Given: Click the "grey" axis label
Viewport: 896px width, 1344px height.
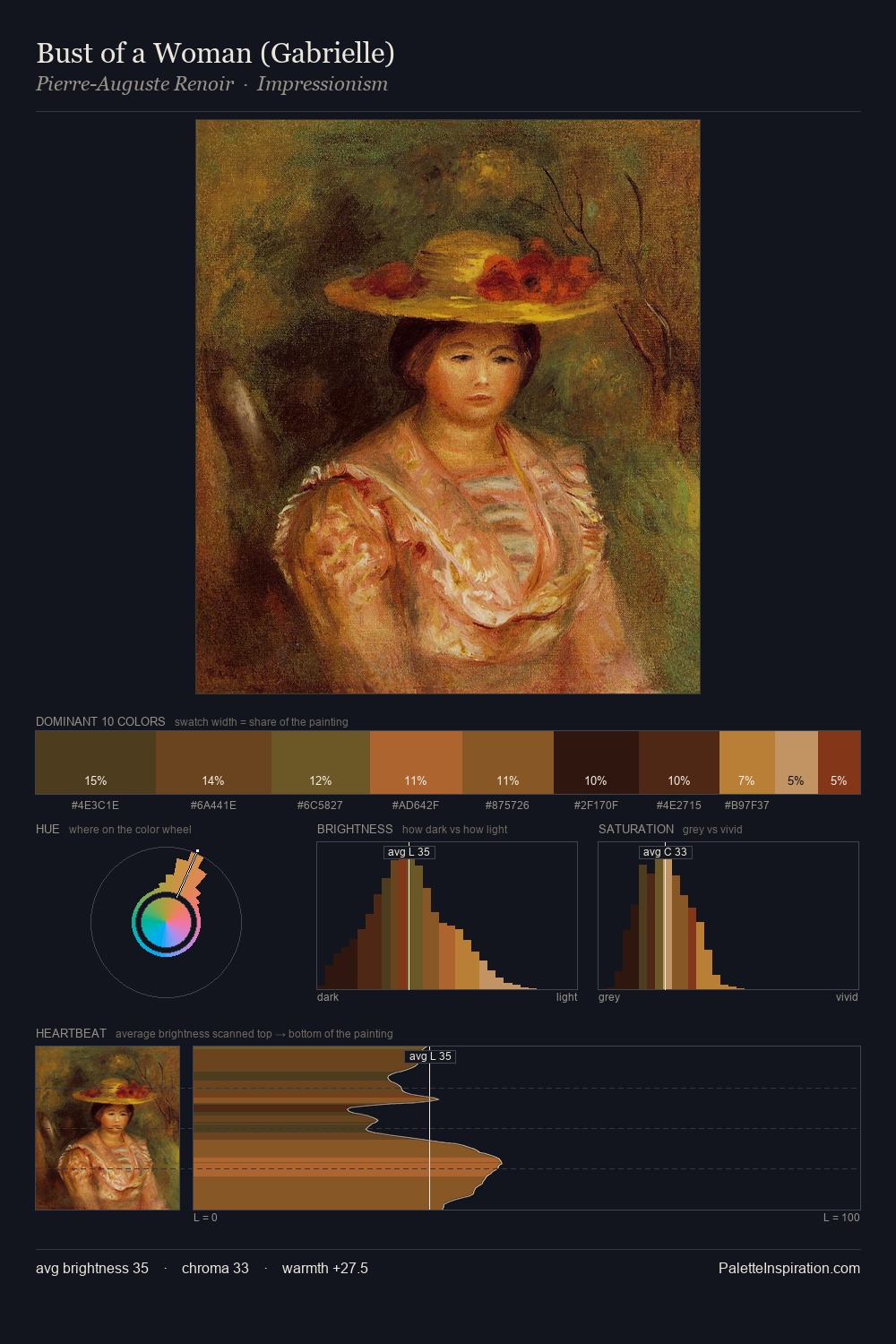Looking at the screenshot, I should click(609, 996).
